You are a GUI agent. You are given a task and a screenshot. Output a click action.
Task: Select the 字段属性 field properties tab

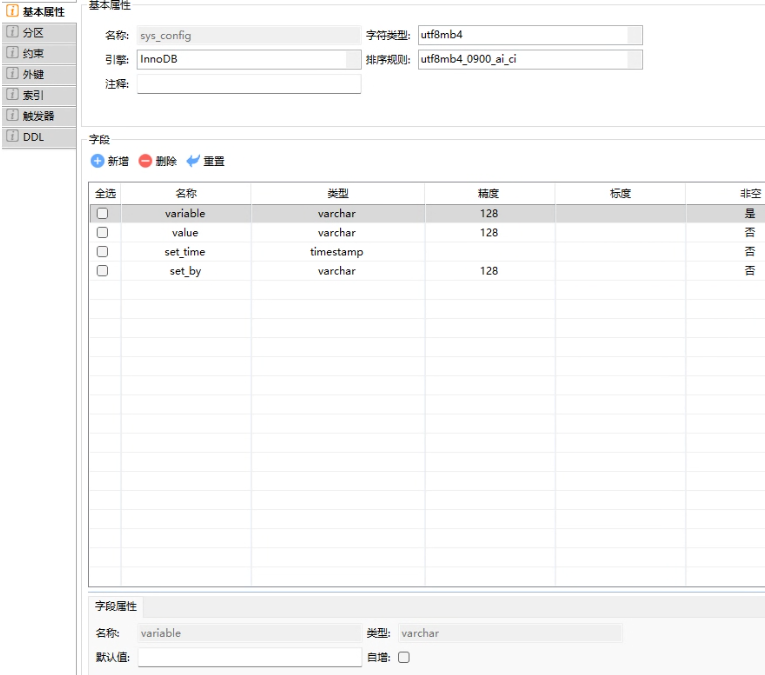coord(118,607)
